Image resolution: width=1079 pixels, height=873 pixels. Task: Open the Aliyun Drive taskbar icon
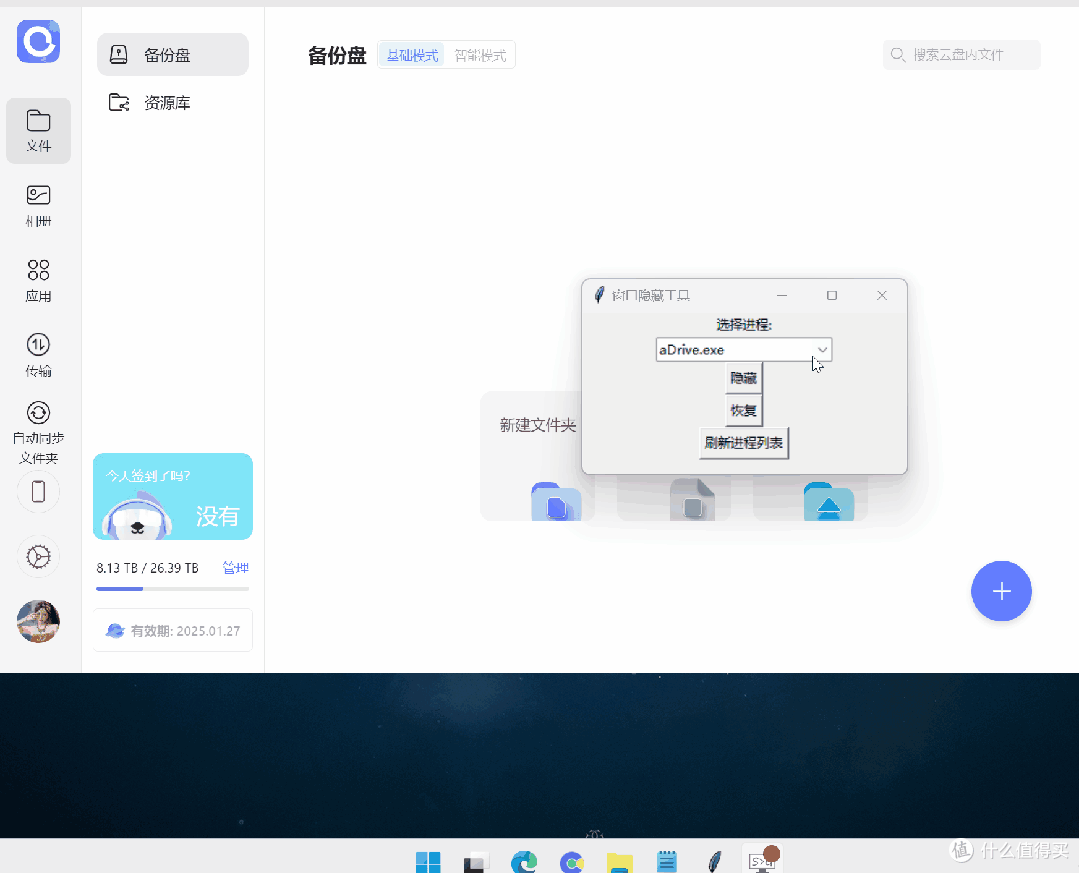click(x=572, y=861)
